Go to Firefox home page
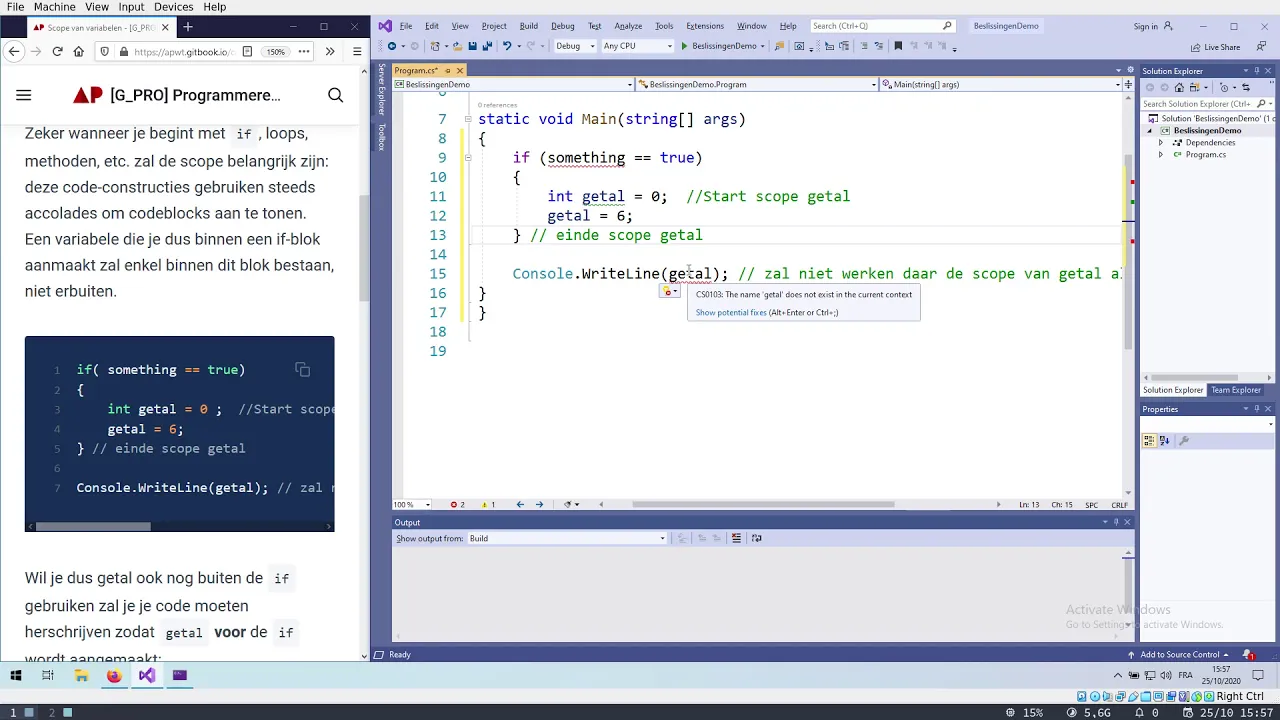This screenshot has width=1280, height=720. point(79,52)
